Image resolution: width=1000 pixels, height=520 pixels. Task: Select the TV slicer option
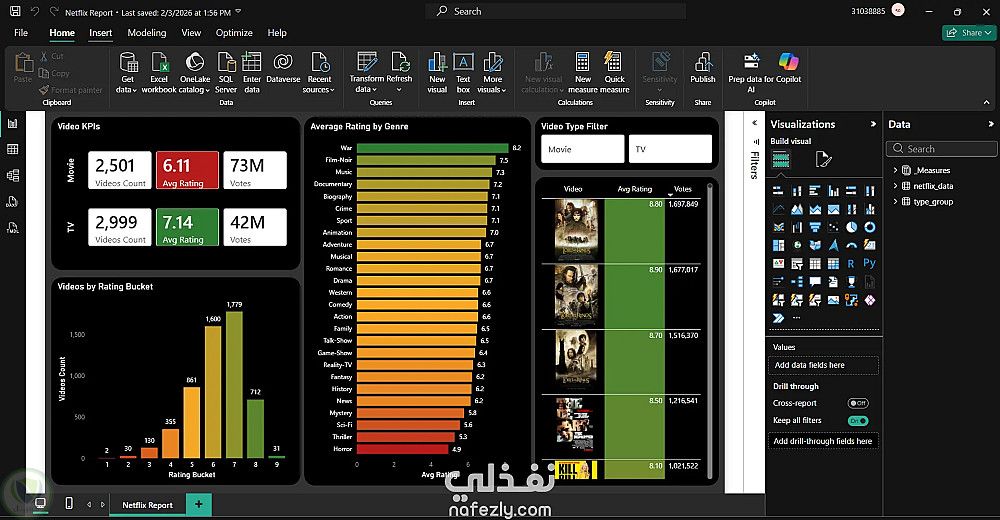coord(670,149)
